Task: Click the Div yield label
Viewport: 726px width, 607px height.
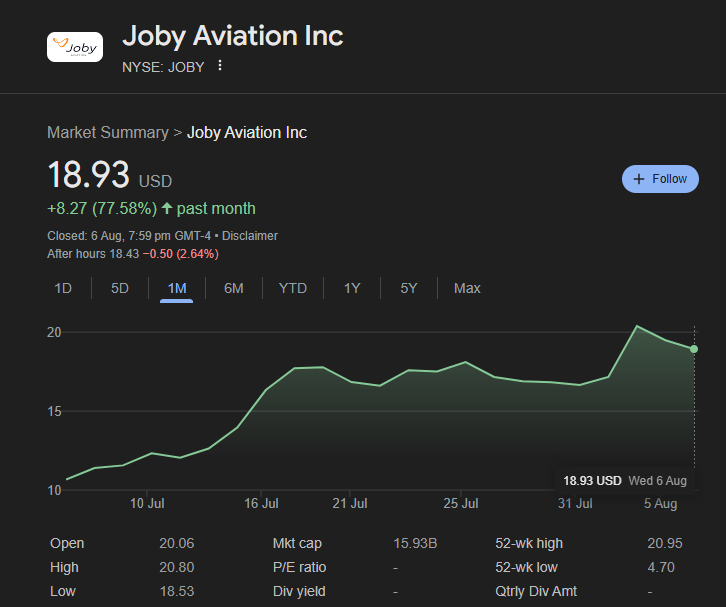Action: [x=299, y=591]
